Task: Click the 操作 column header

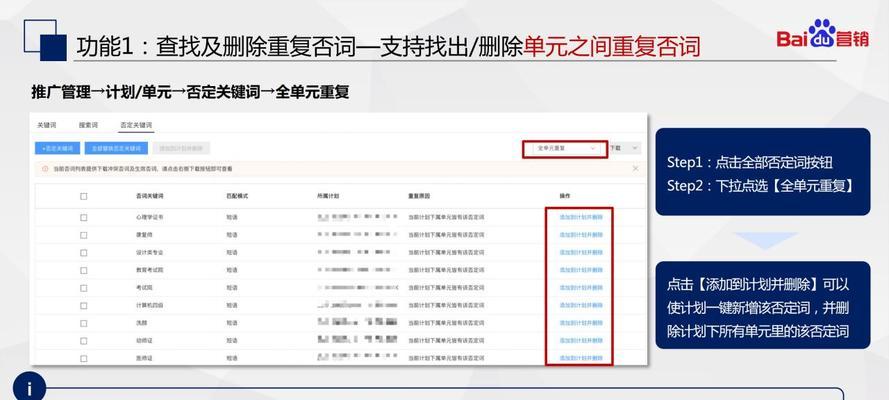Action: [x=565, y=196]
